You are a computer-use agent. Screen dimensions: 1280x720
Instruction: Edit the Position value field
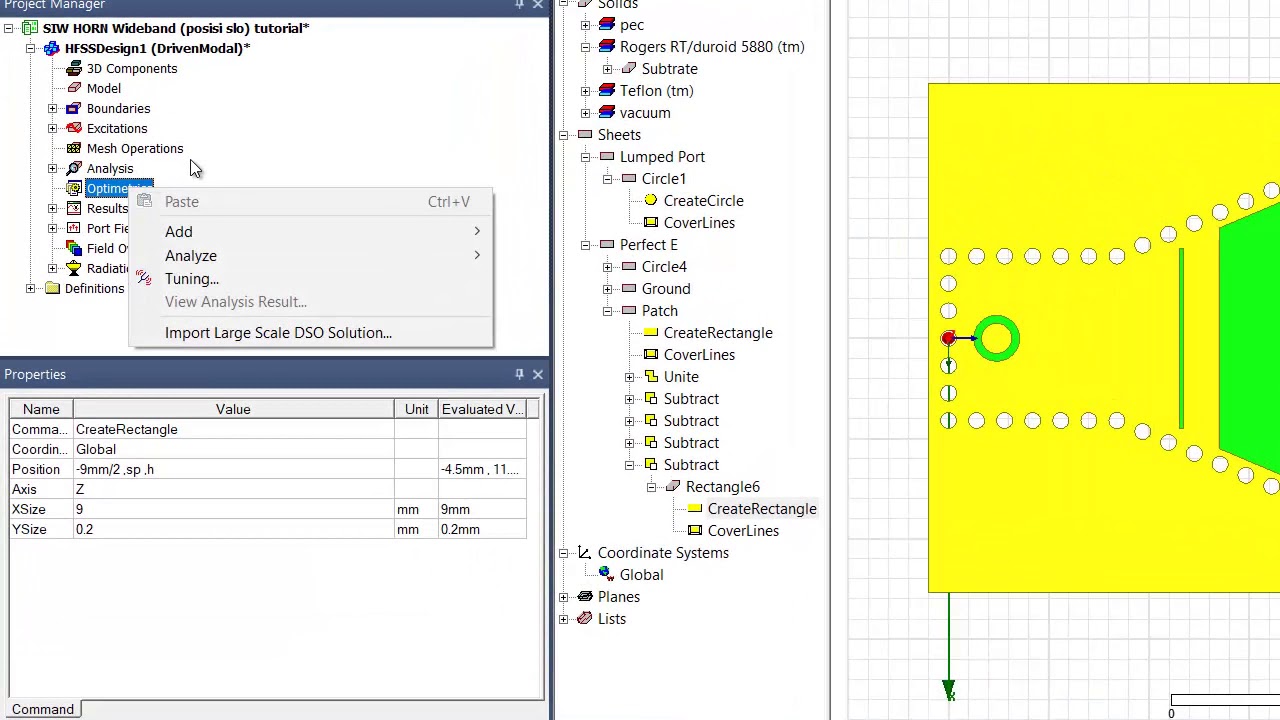point(233,469)
